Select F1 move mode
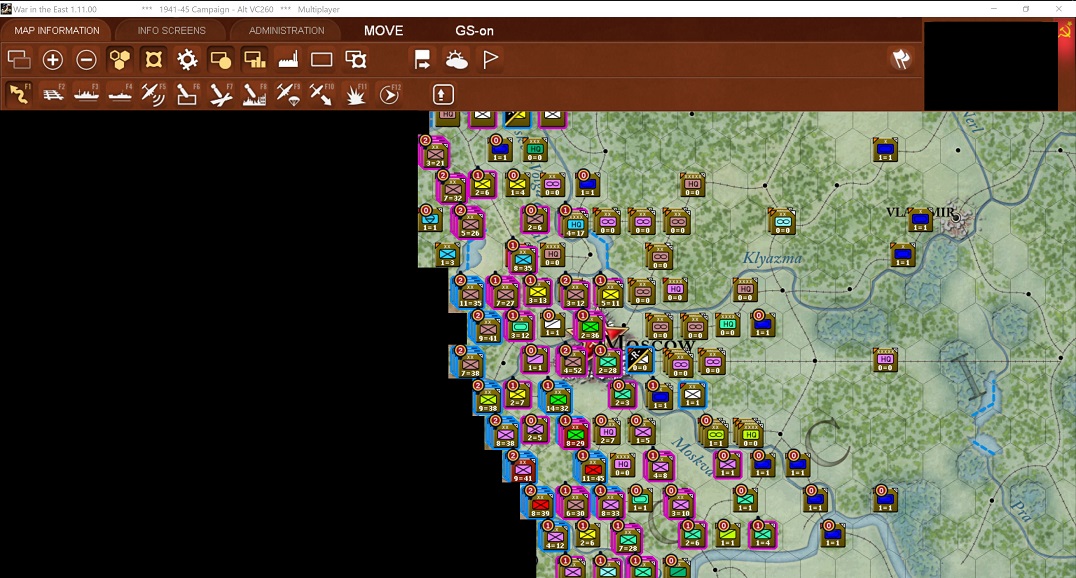The image size is (1076, 578). pos(19,94)
